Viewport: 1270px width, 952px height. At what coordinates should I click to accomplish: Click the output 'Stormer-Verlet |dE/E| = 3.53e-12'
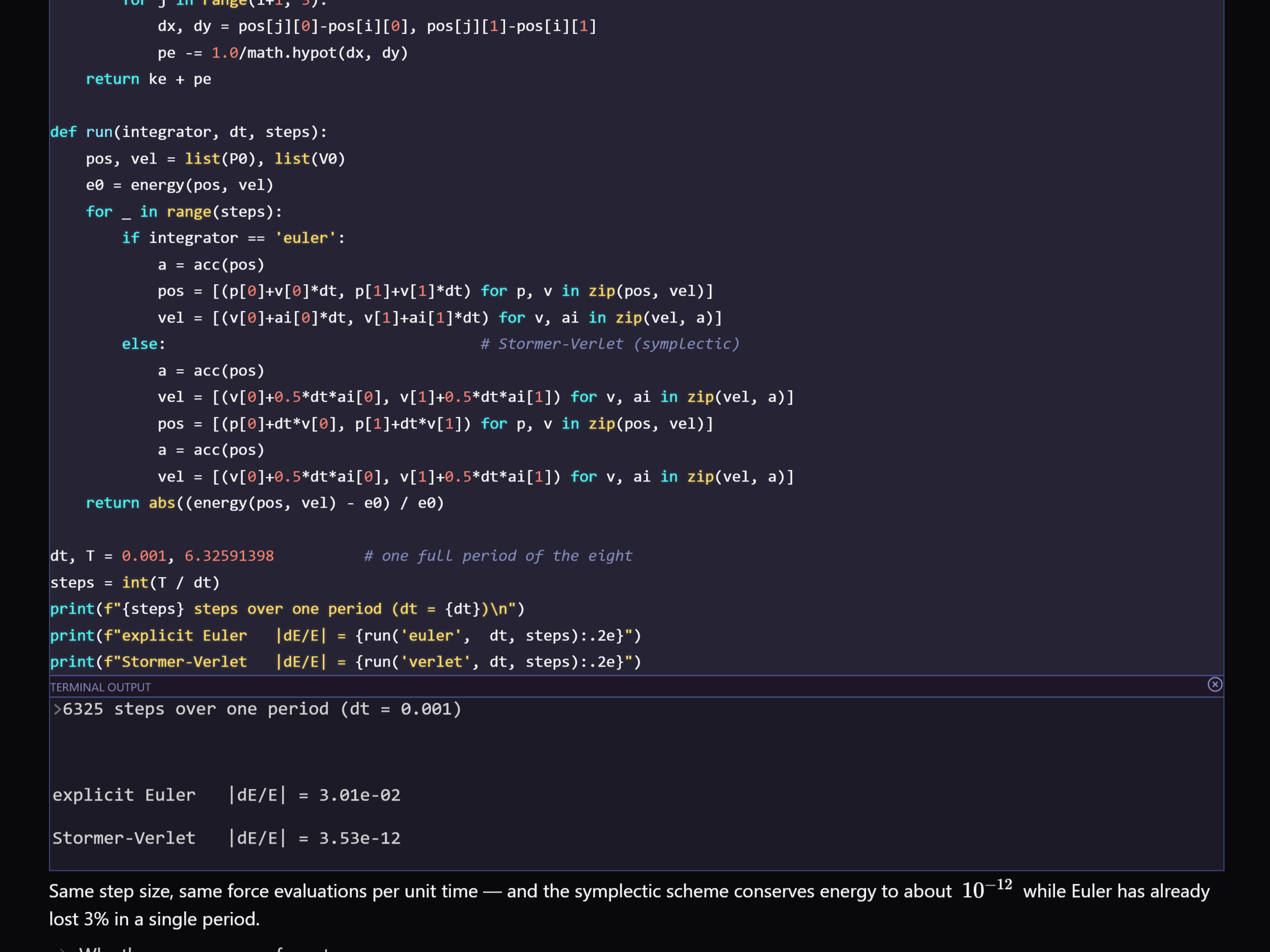227,838
